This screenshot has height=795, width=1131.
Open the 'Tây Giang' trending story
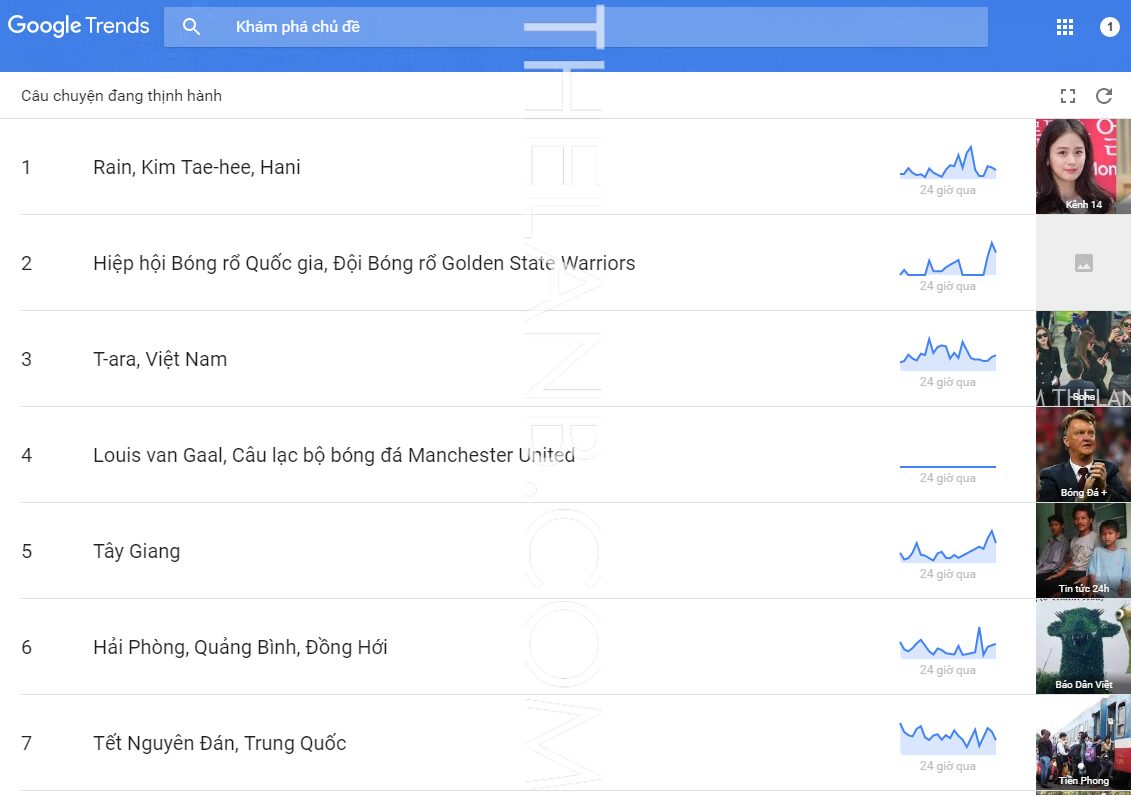[x=137, y=551]
